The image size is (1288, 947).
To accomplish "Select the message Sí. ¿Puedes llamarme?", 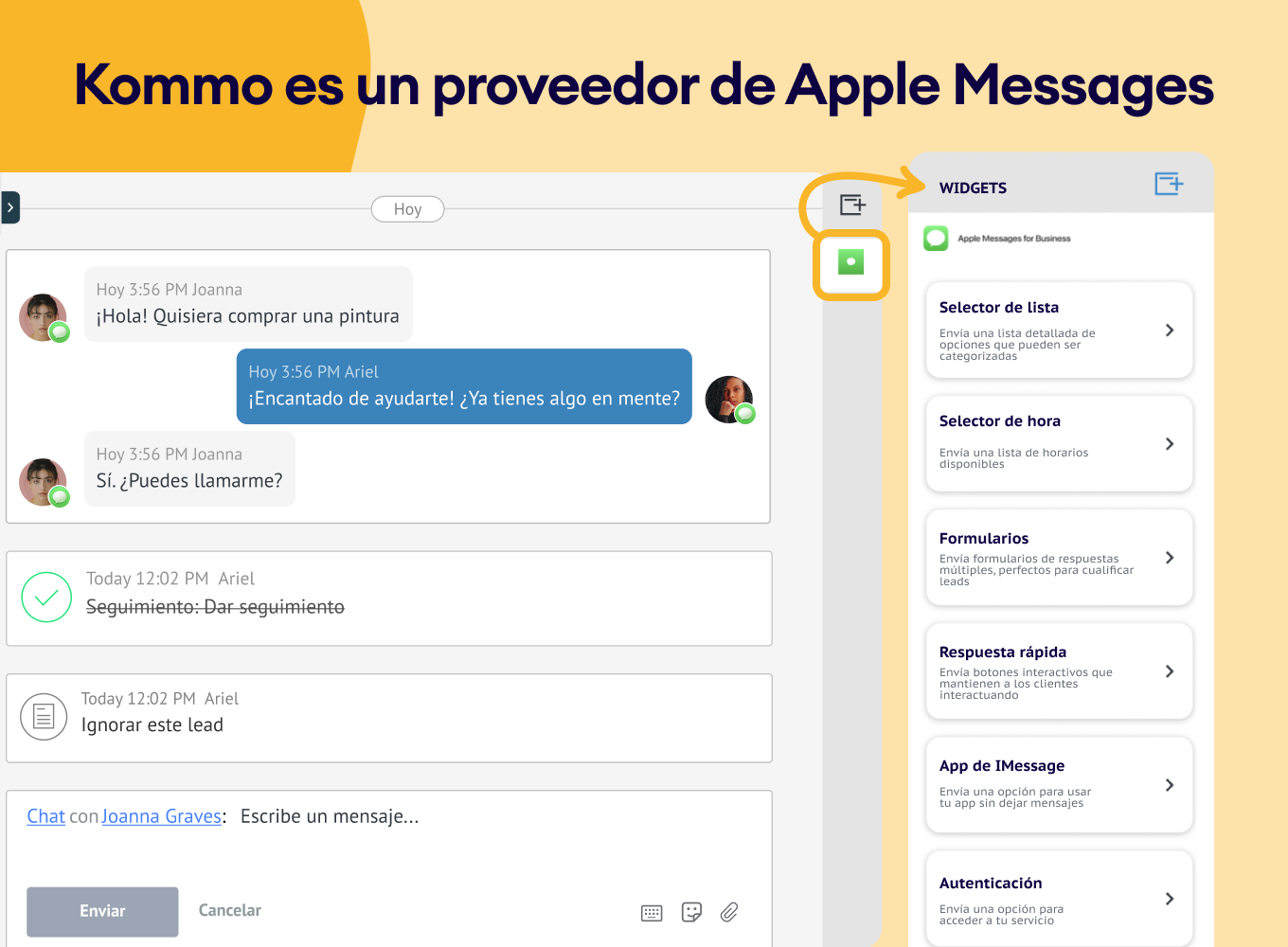I will point(189,469).
